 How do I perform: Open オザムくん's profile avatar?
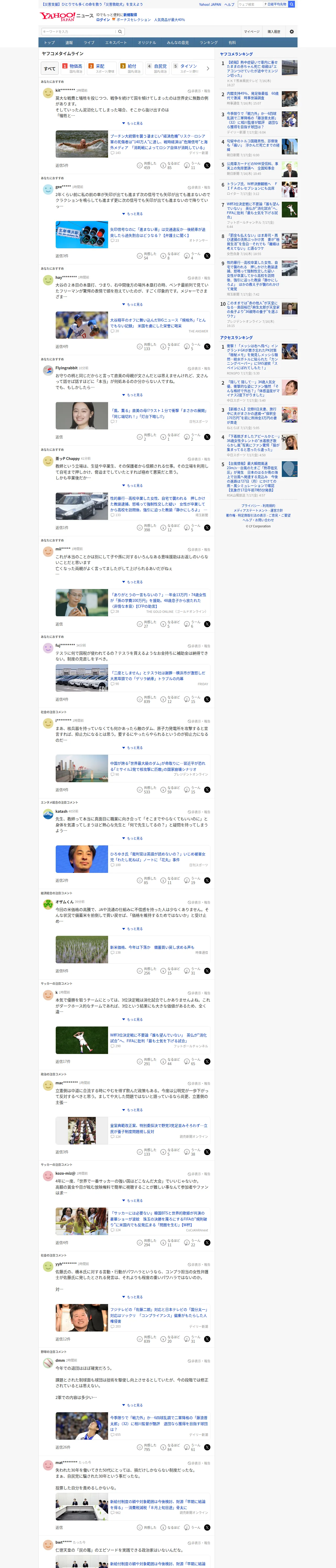(x=48, y=904)
